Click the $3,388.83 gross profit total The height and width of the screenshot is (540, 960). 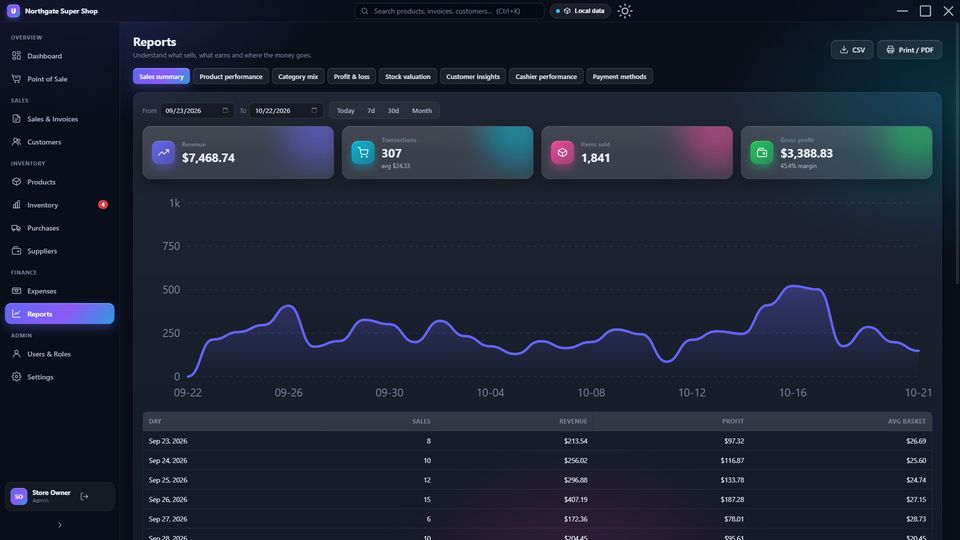coord(806,153)
